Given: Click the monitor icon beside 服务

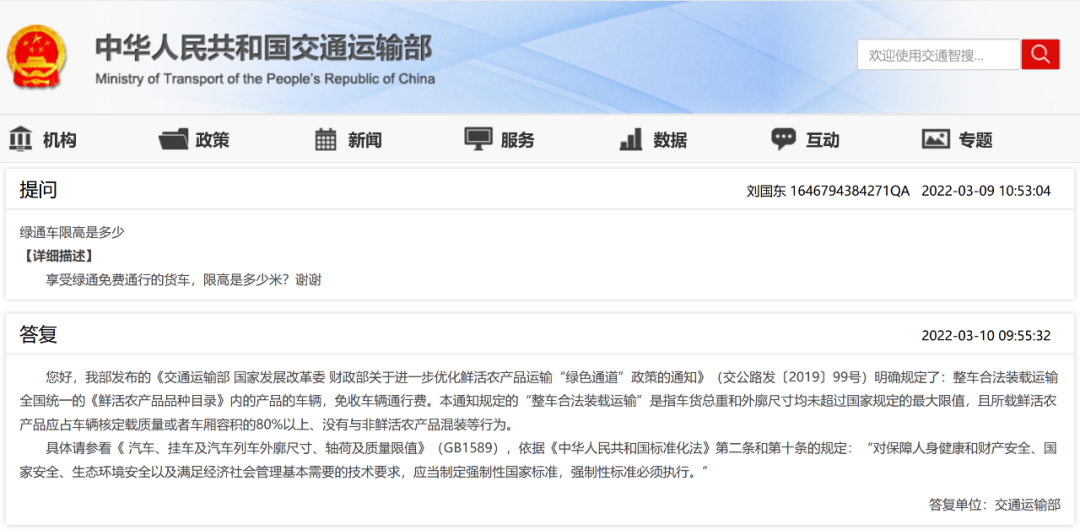Looking at the screenshot, I should [x=479, y=139].
